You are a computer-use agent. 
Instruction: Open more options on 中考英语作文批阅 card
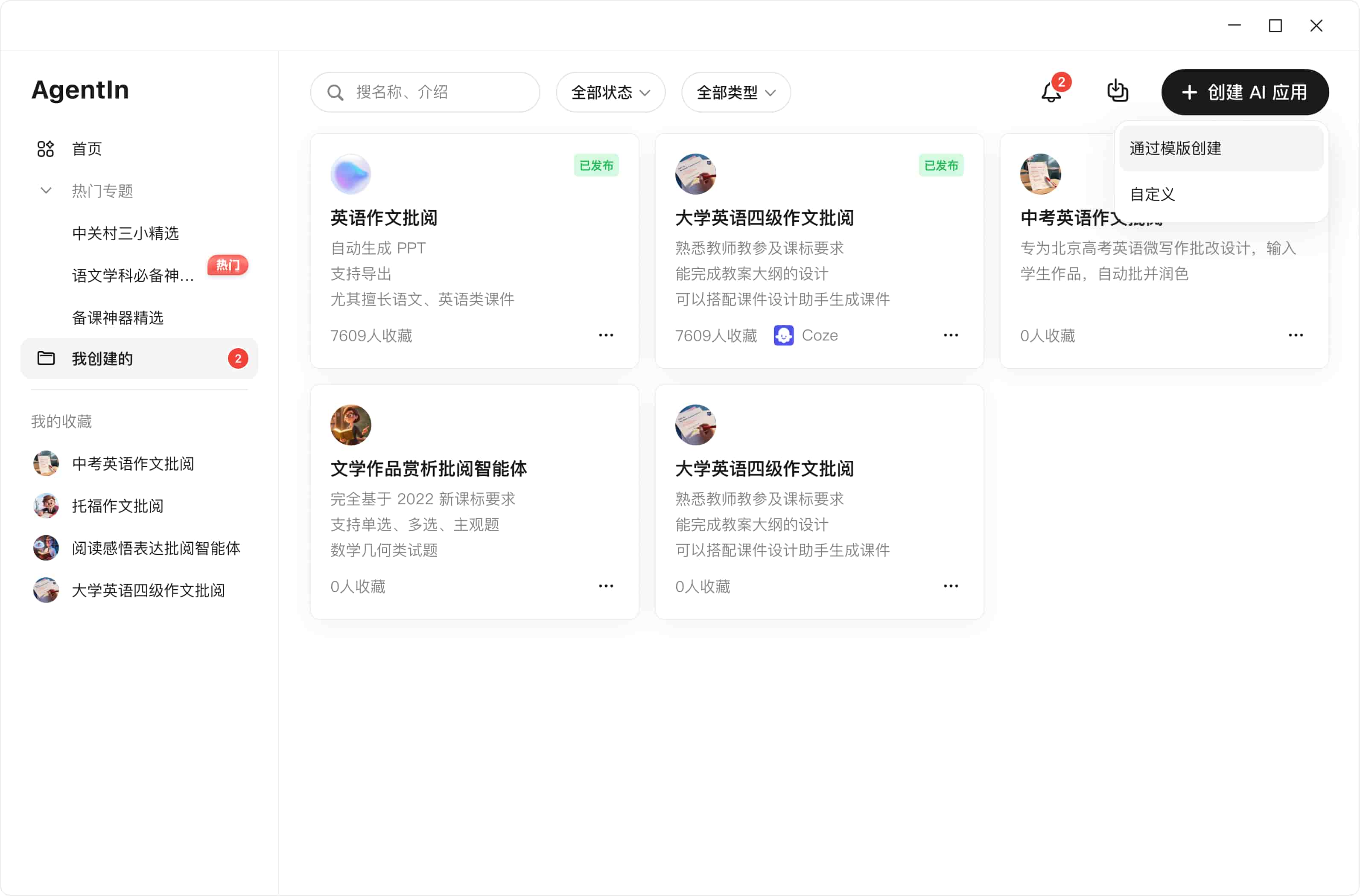click(1296, 335)
